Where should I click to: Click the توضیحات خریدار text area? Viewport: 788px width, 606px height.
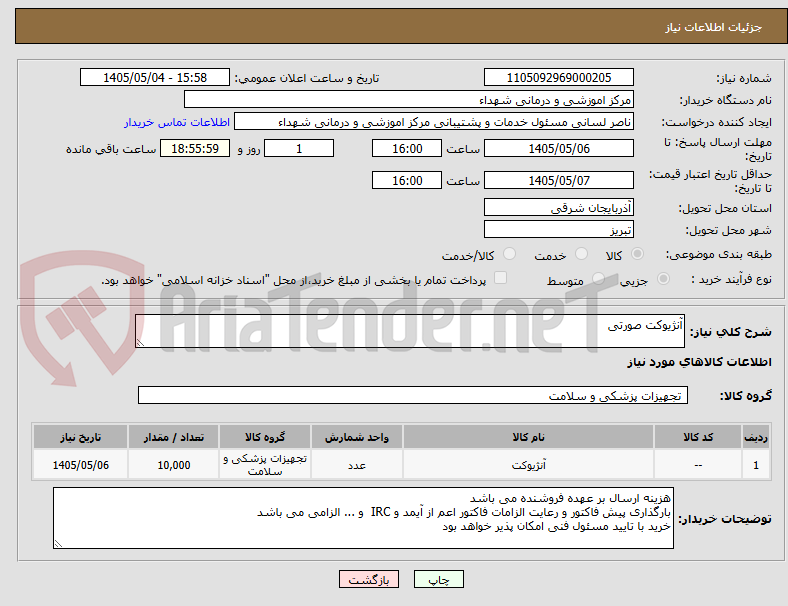pyautogui.click(x=363, y=518)
